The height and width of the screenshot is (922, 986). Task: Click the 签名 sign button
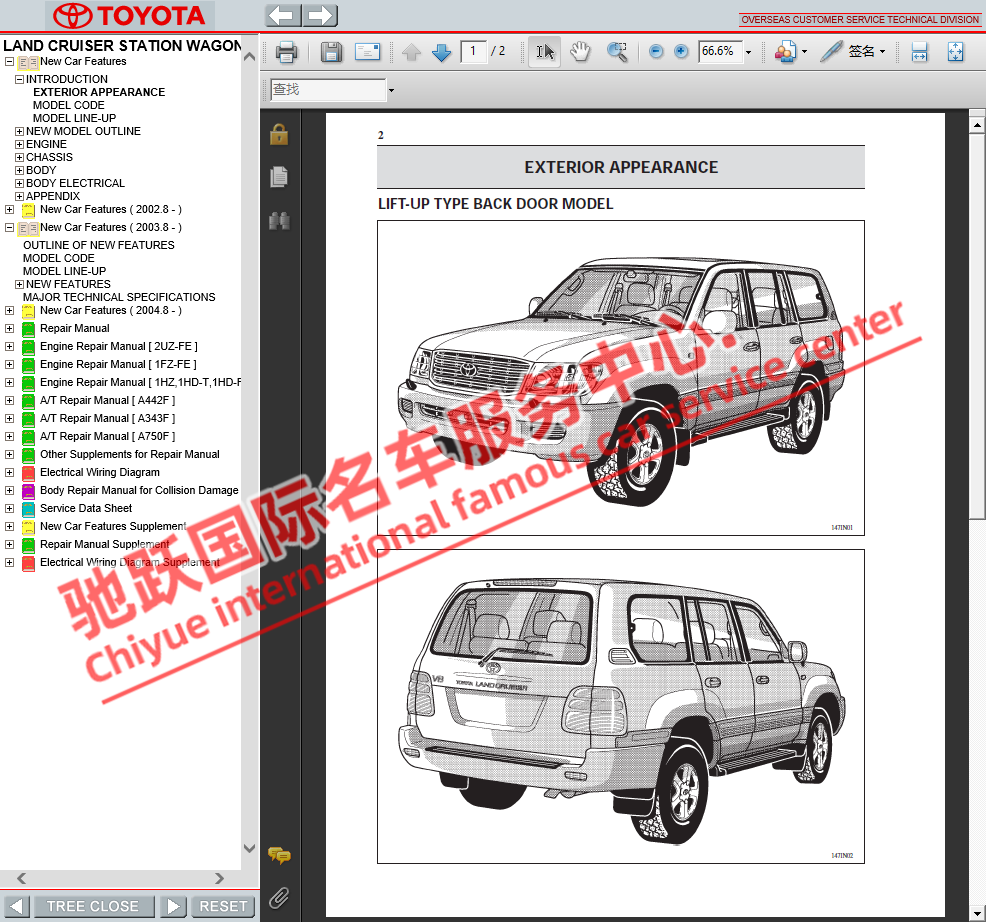point(861,52)
